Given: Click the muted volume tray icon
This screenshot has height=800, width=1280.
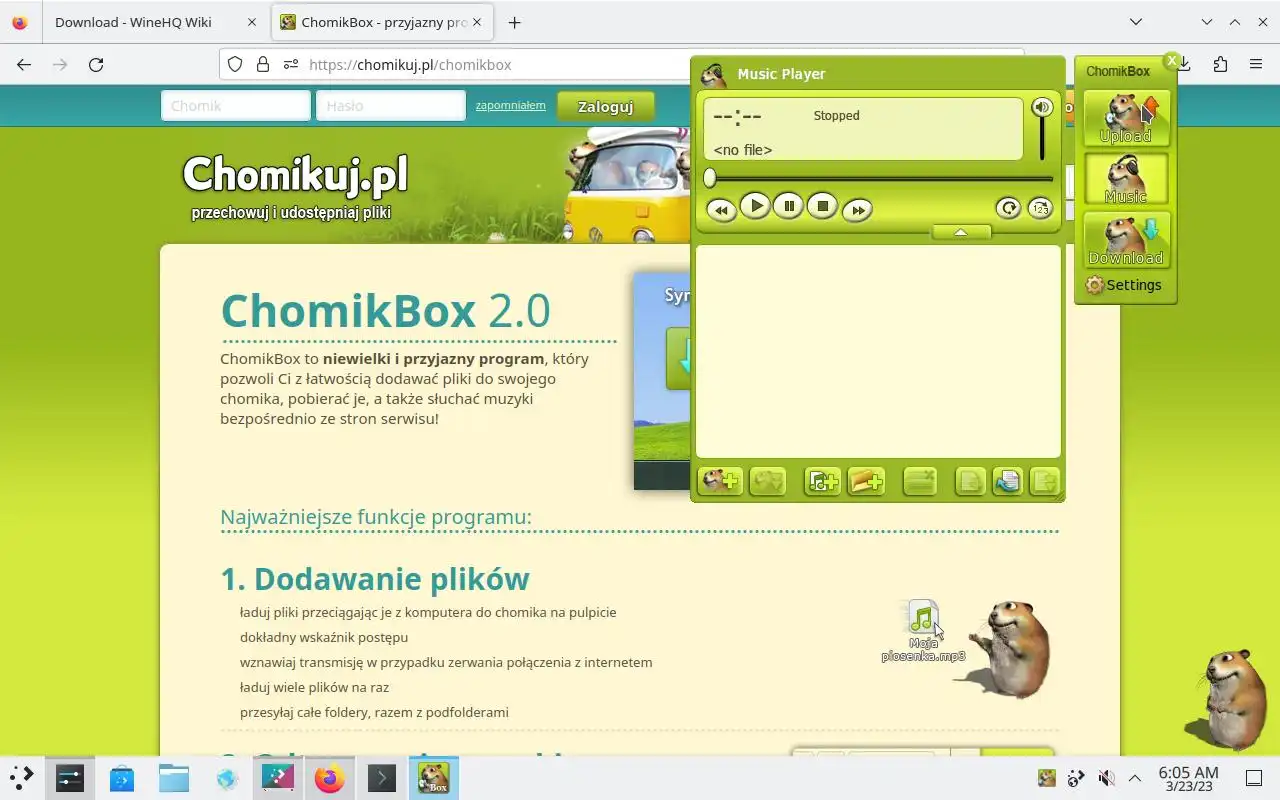Looking at the screenshot, I should tap(1106, 777).
